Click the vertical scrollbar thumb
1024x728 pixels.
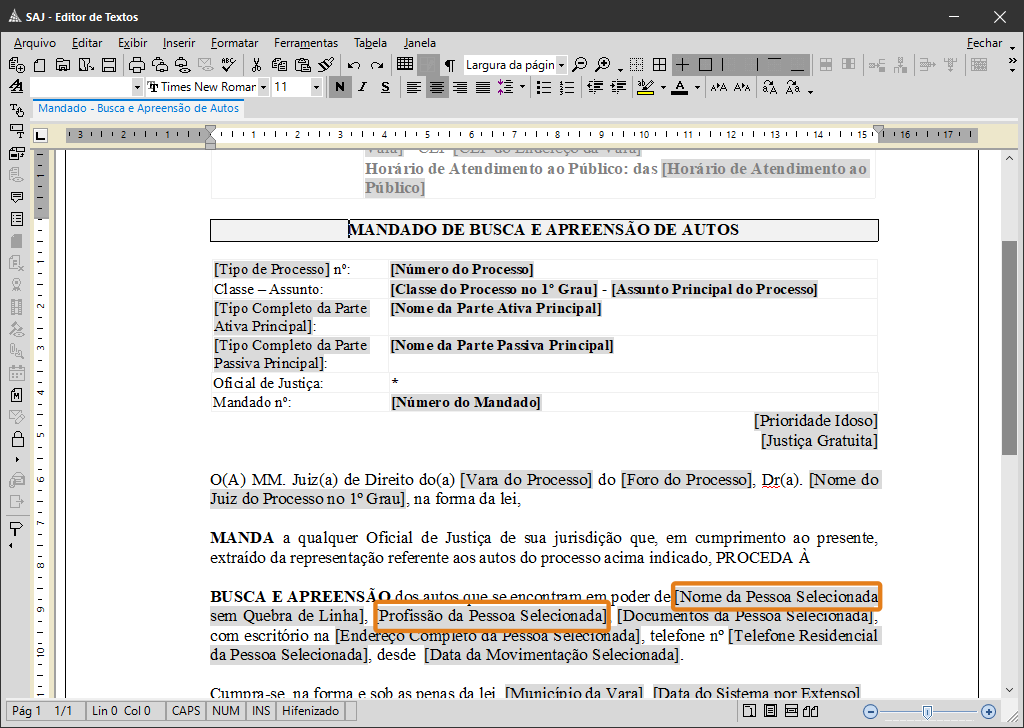[1009, 347]
